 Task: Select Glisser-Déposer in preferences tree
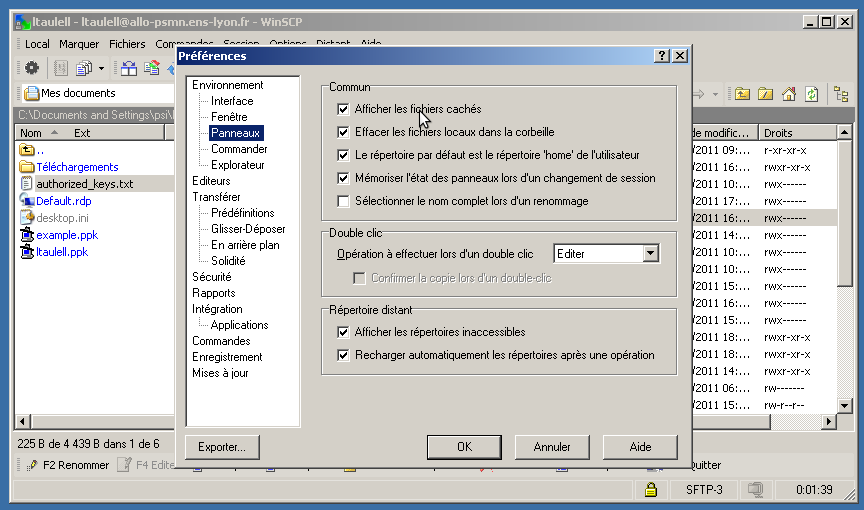(x=248, y=229)
